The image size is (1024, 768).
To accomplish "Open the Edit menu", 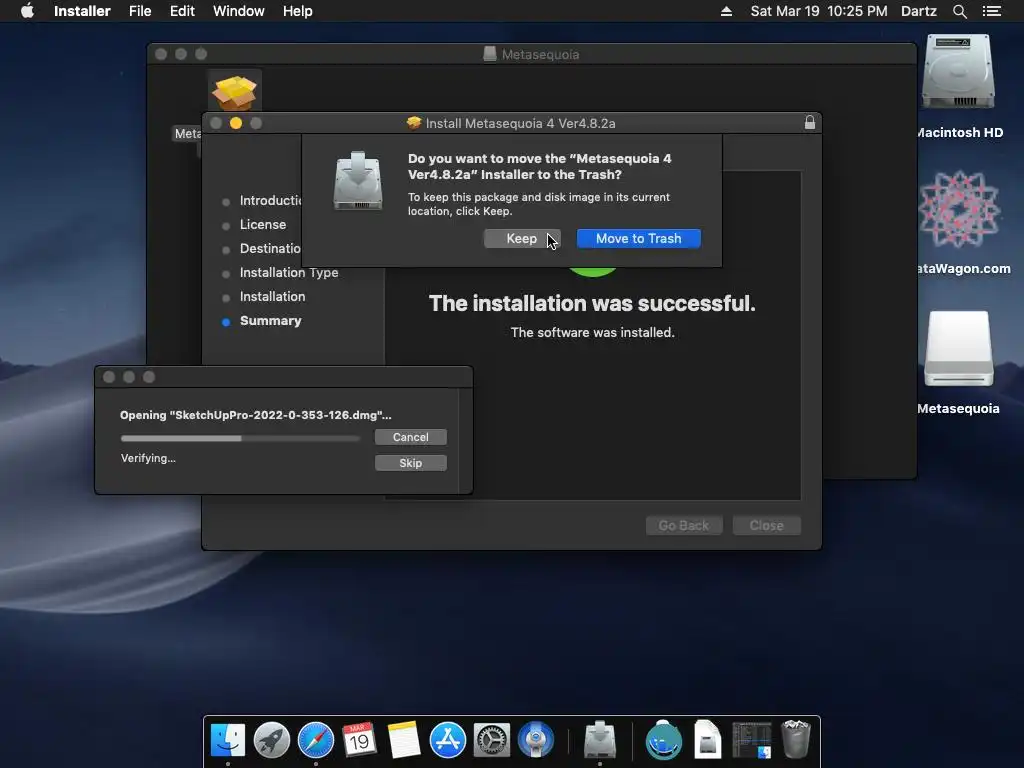I will pos(182,11).
